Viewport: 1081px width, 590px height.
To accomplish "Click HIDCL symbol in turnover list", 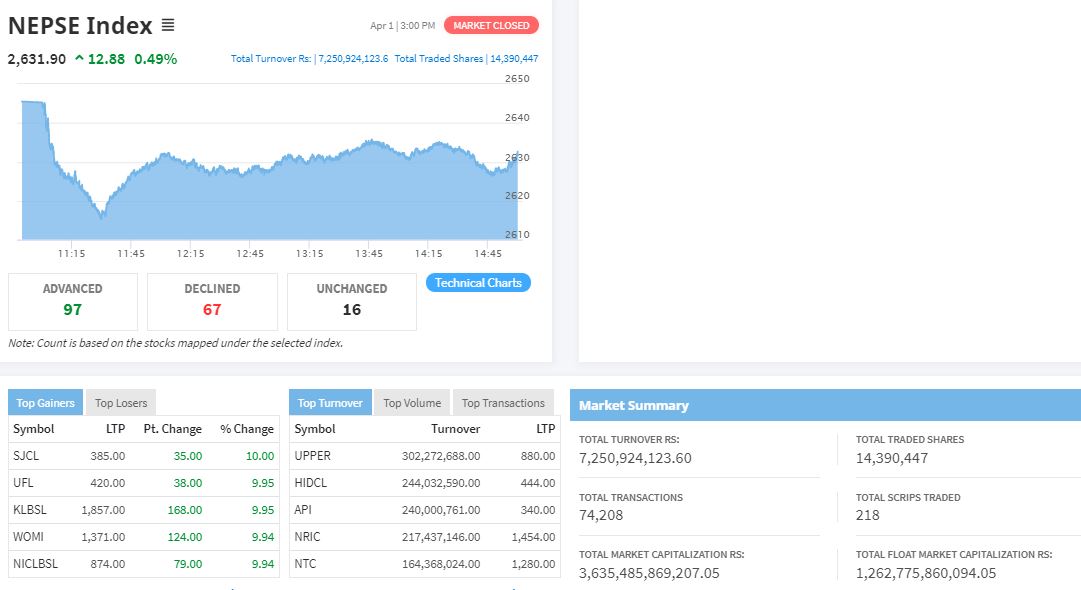I will (312, 483).
